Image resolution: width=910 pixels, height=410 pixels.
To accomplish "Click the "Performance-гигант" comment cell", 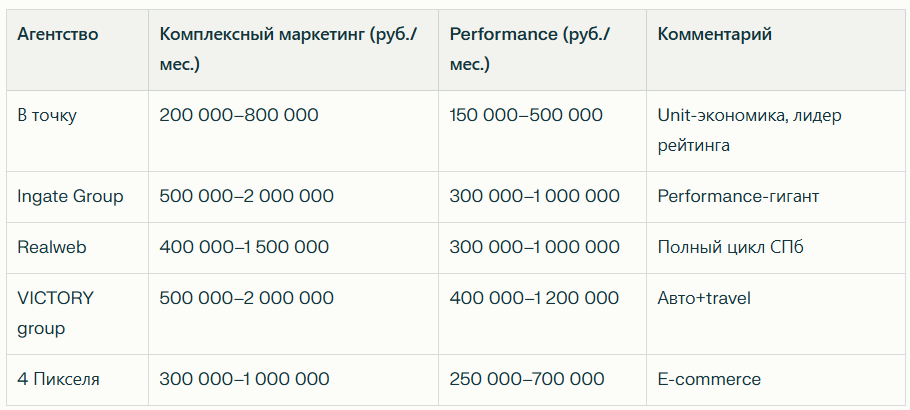I will [738, 196].
